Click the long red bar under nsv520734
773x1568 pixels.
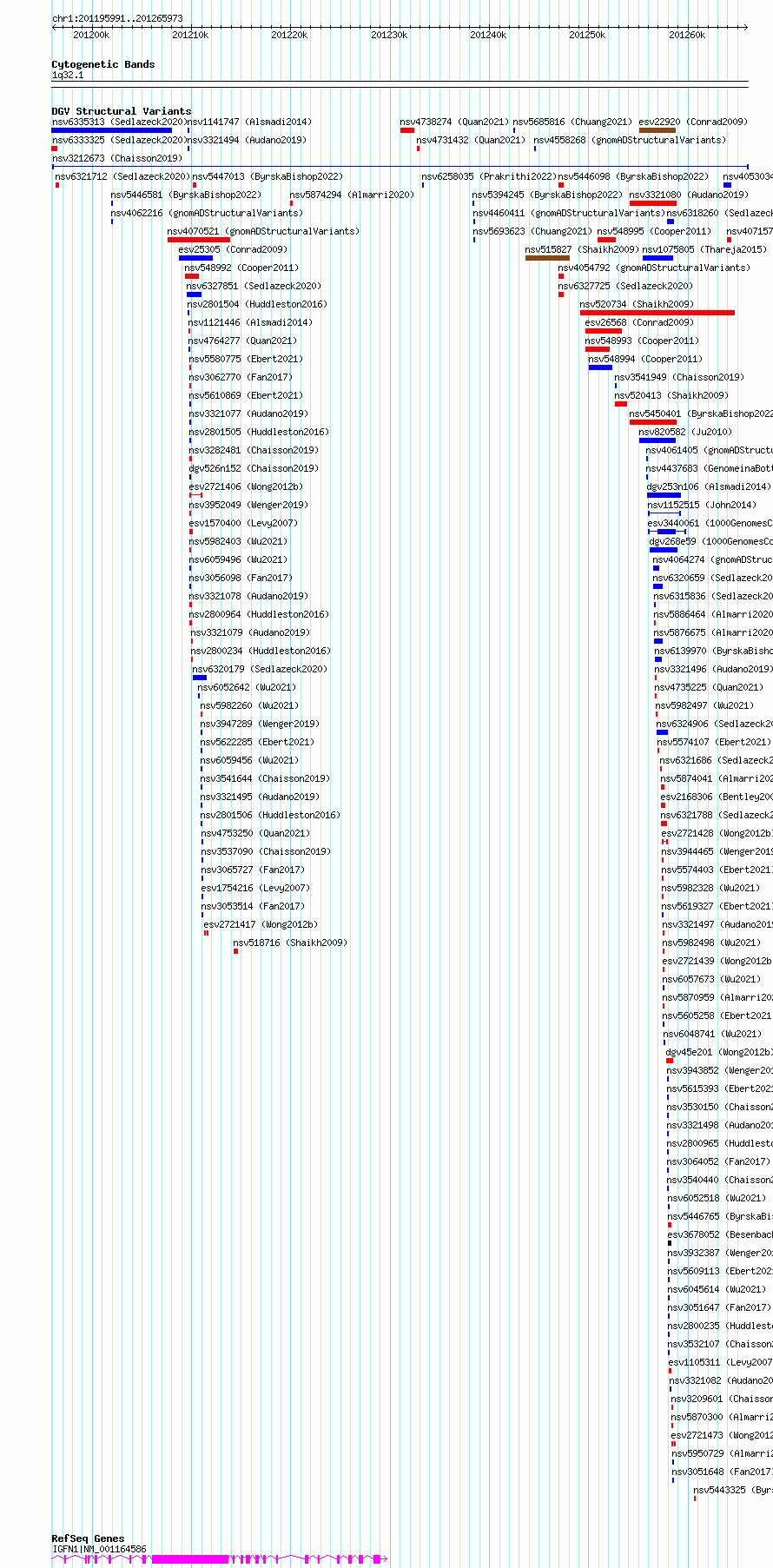point(657,313)
